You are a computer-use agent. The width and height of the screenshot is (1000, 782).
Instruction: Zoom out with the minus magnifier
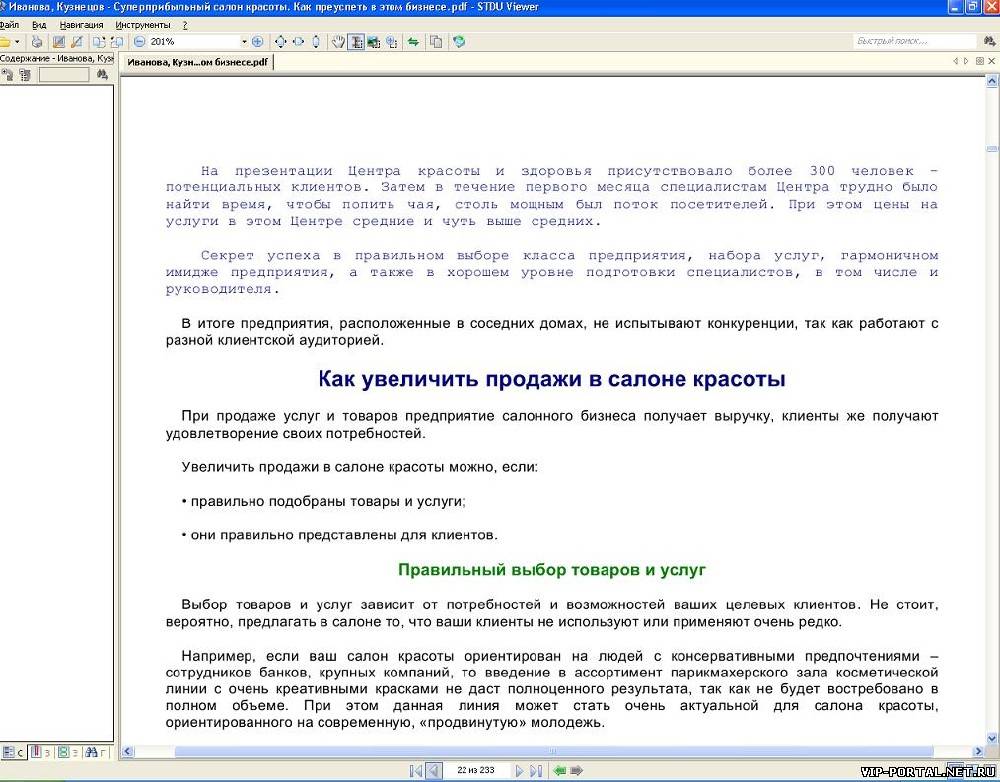coord(140,41)
